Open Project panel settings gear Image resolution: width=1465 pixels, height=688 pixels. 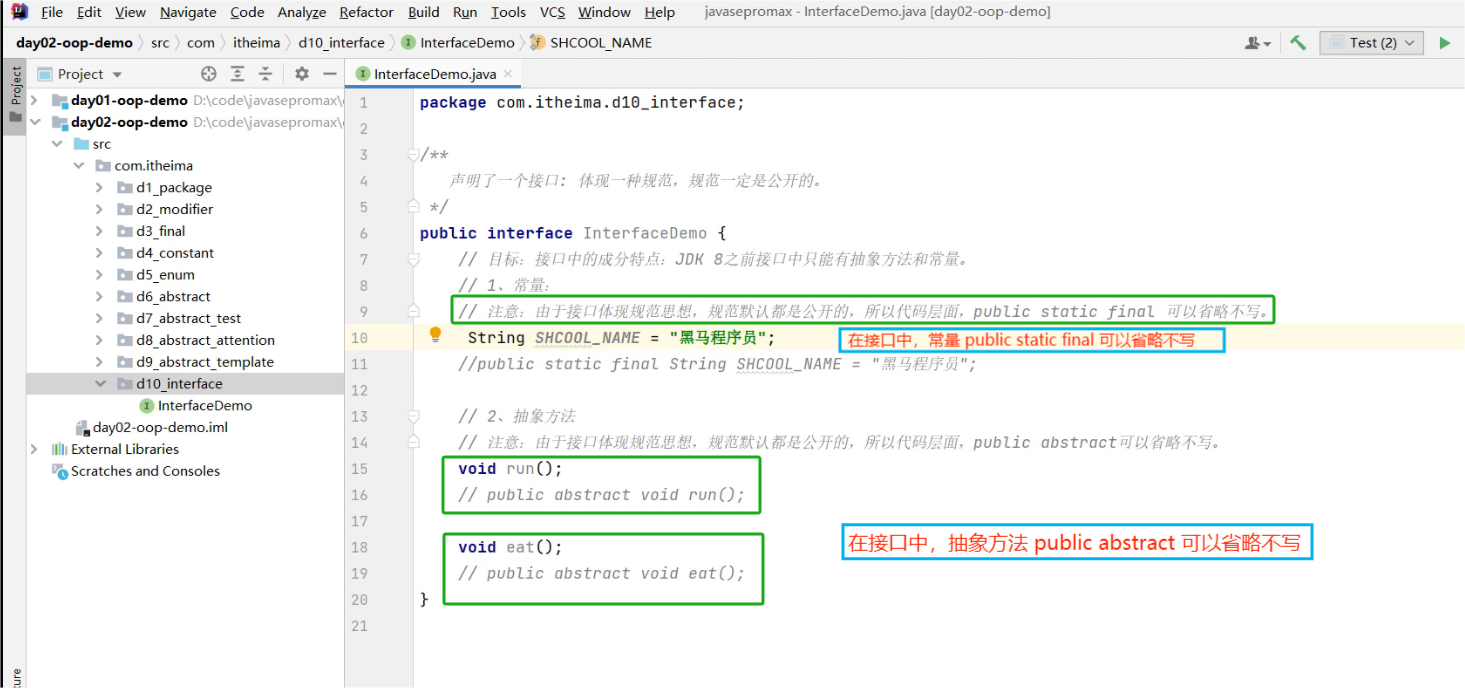tap(302, 74)
